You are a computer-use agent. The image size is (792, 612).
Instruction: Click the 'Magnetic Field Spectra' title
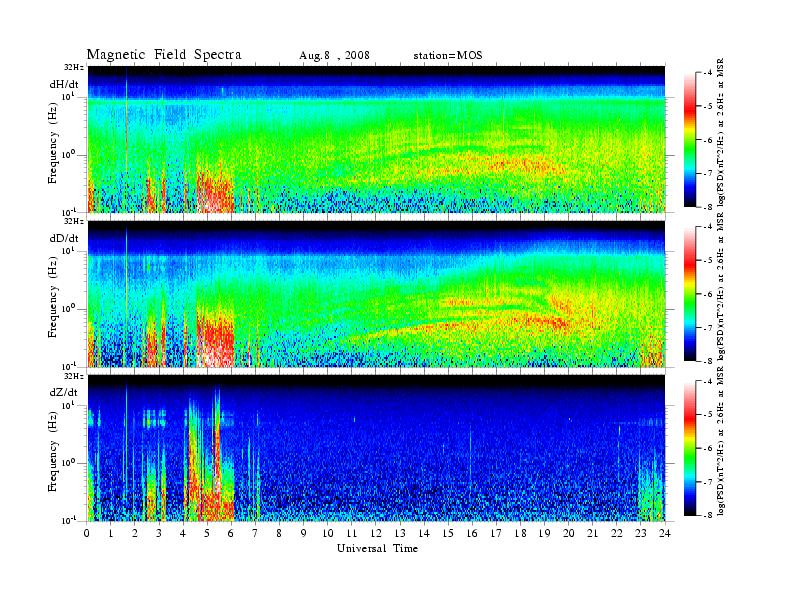[x=164, y=55]
